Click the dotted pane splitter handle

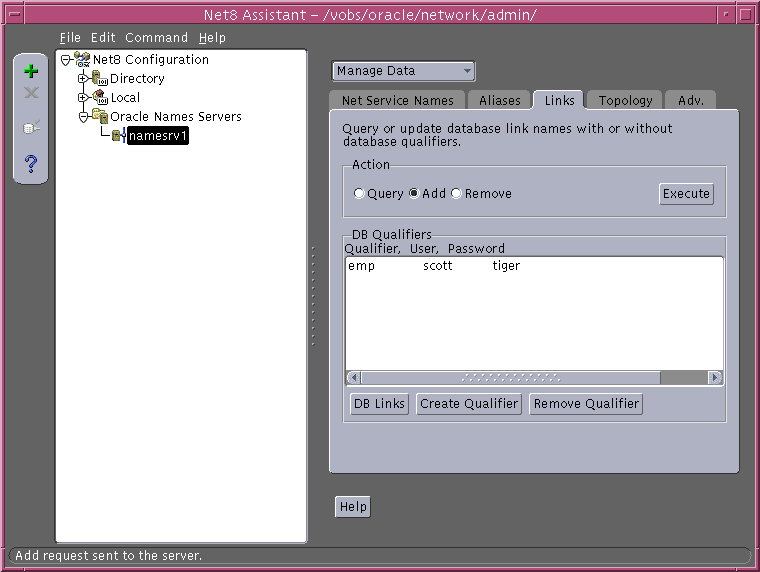coord(313,296)
